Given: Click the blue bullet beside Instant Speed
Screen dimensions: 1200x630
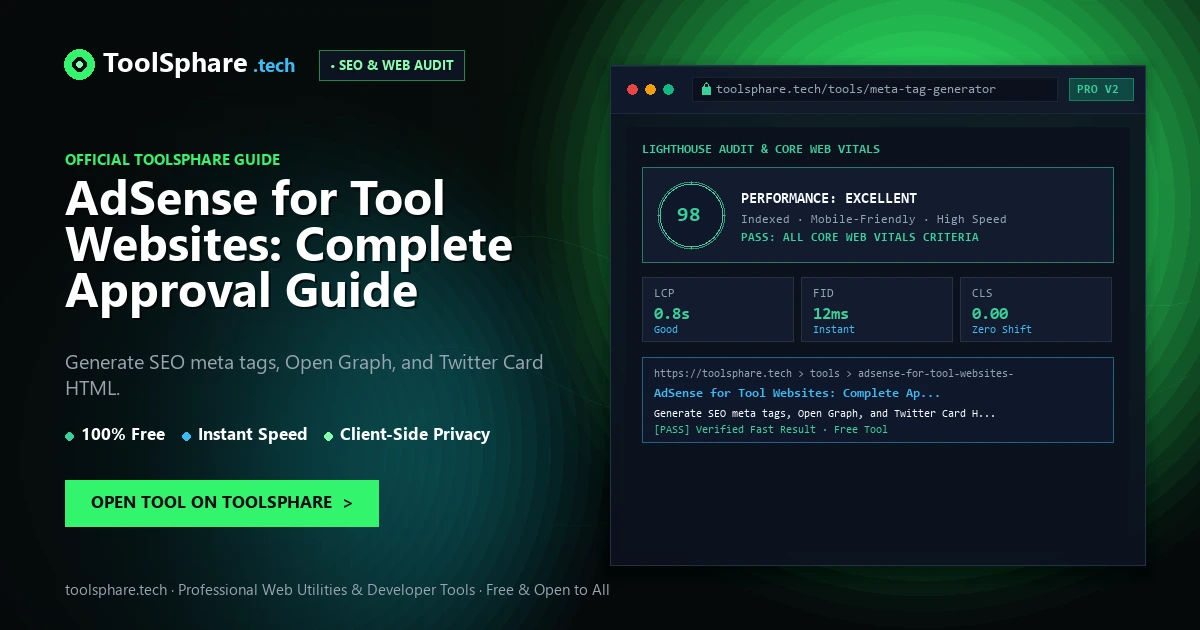Looking at the screenshot, I should 187,436.
